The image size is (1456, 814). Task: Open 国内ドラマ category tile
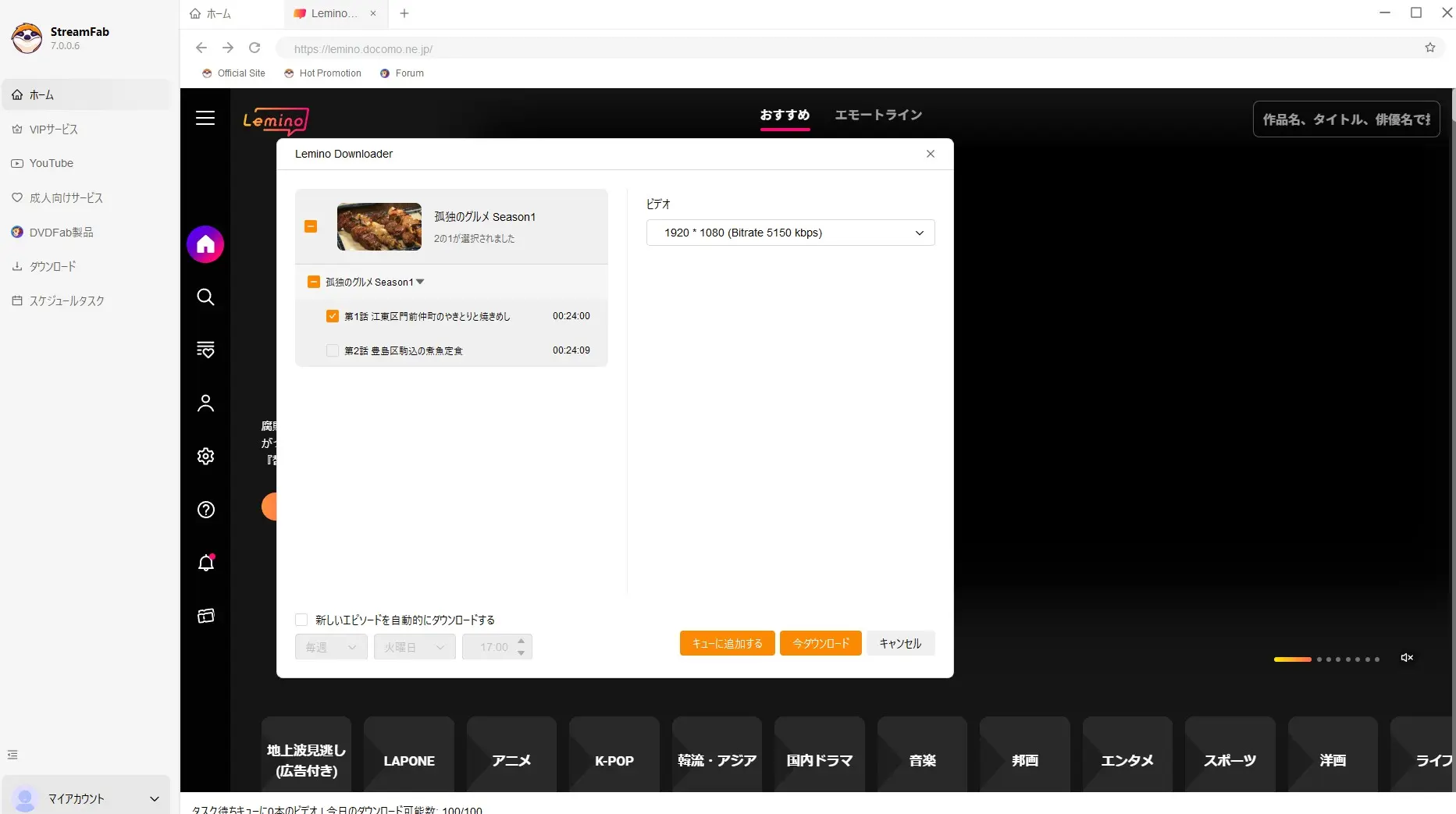pos(820,755)
